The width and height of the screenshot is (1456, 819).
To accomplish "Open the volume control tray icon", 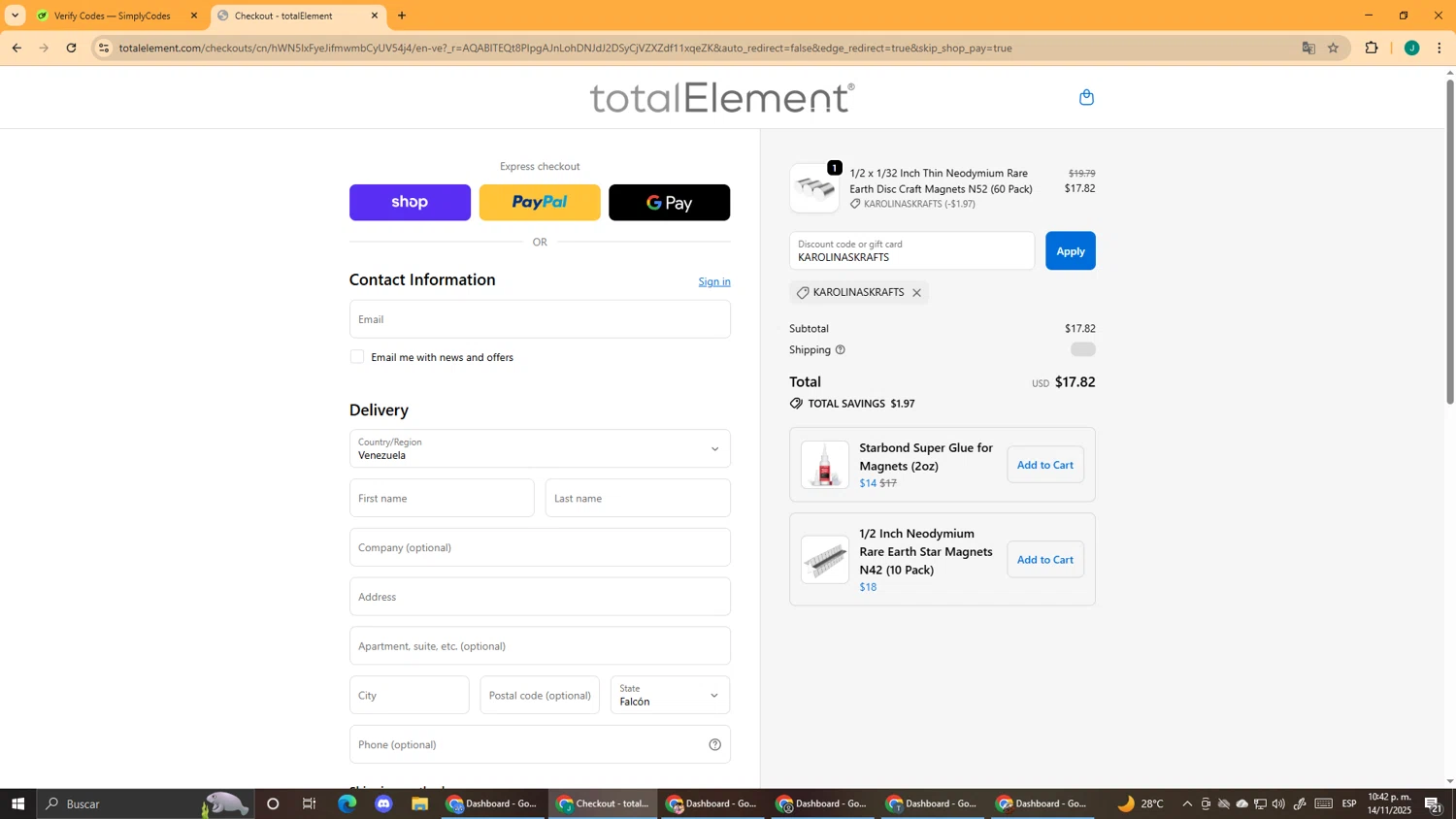I will [1278, 803].
